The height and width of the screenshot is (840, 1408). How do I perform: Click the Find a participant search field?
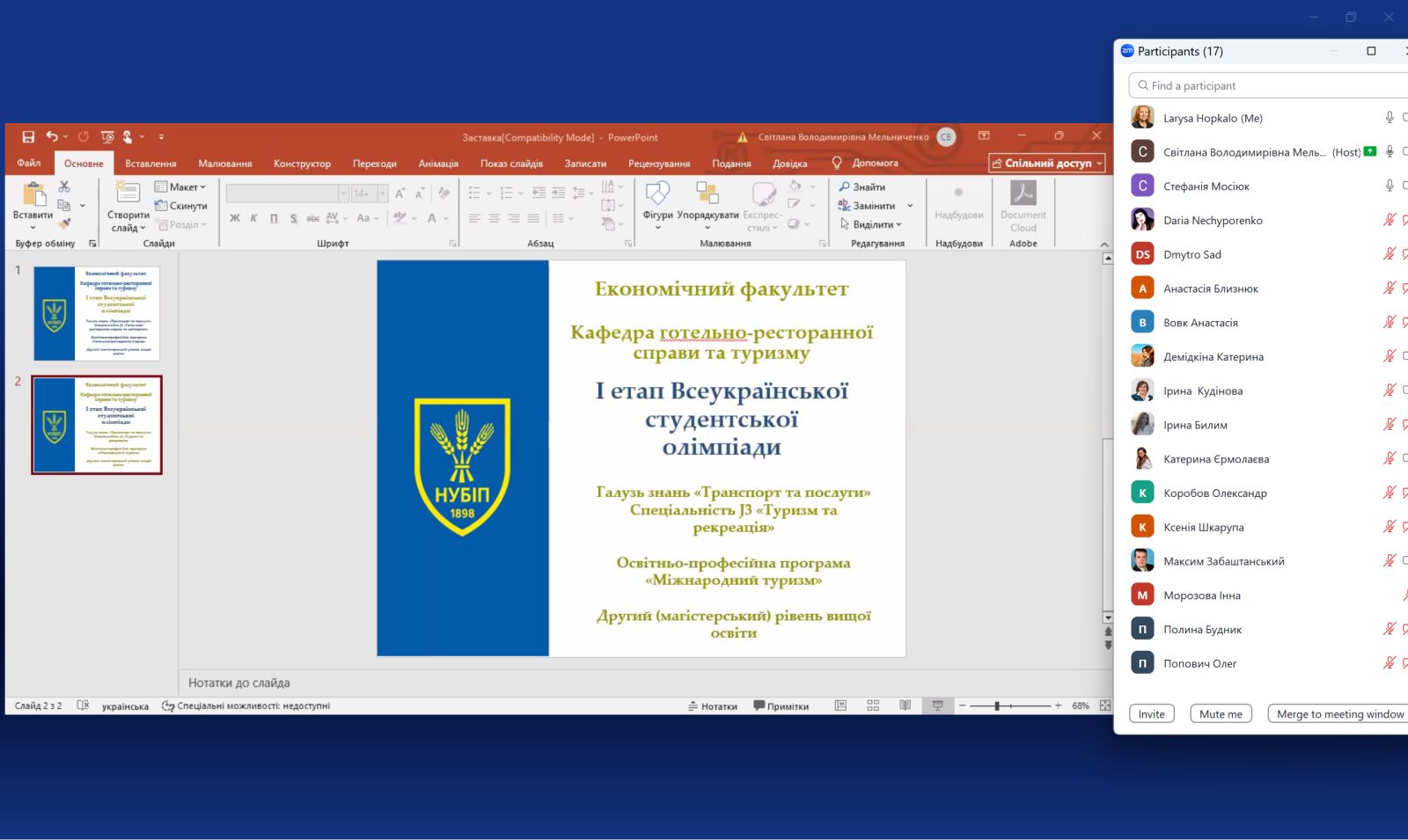(x=1269, y=85)
